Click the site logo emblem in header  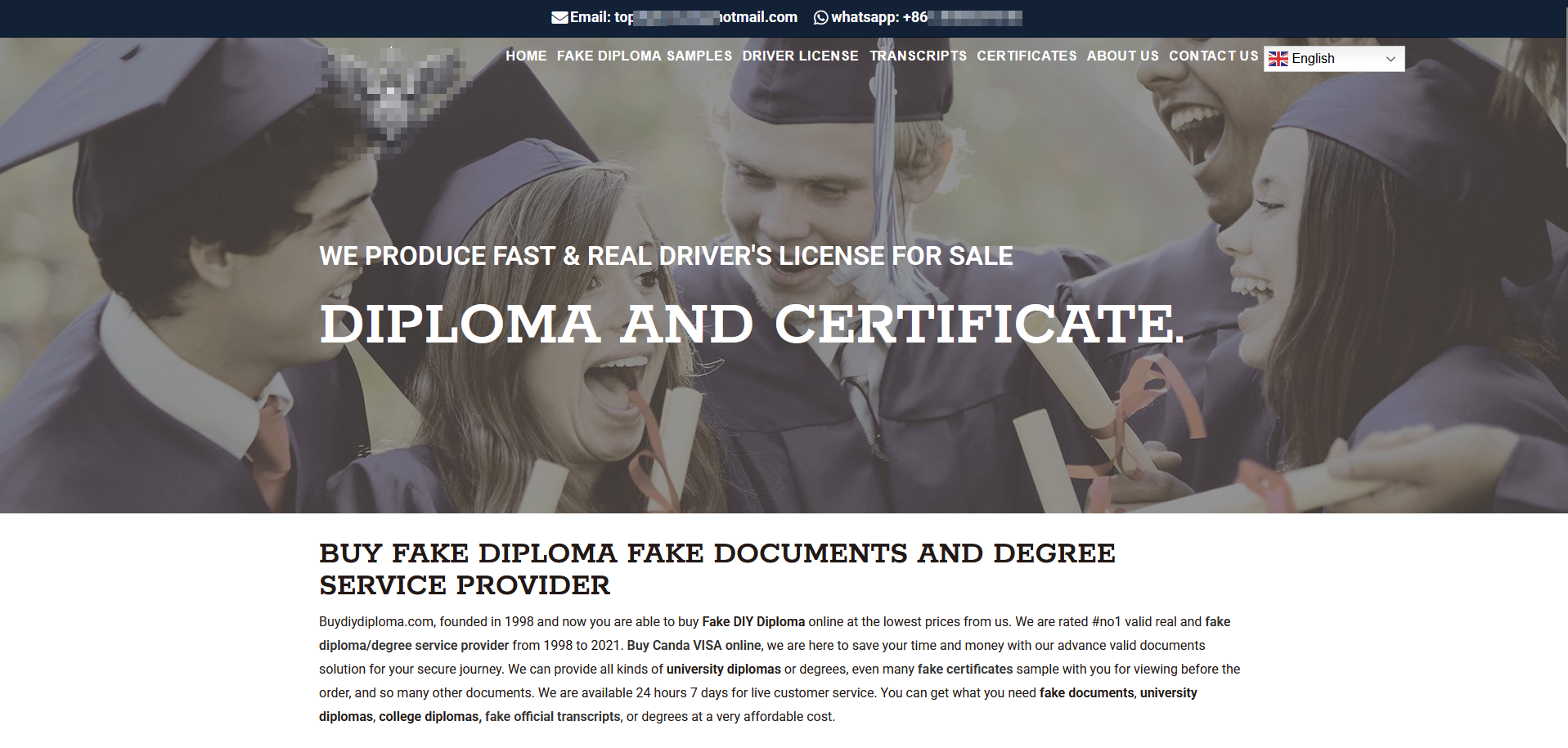pyautogui.click(x=393, y=98)
